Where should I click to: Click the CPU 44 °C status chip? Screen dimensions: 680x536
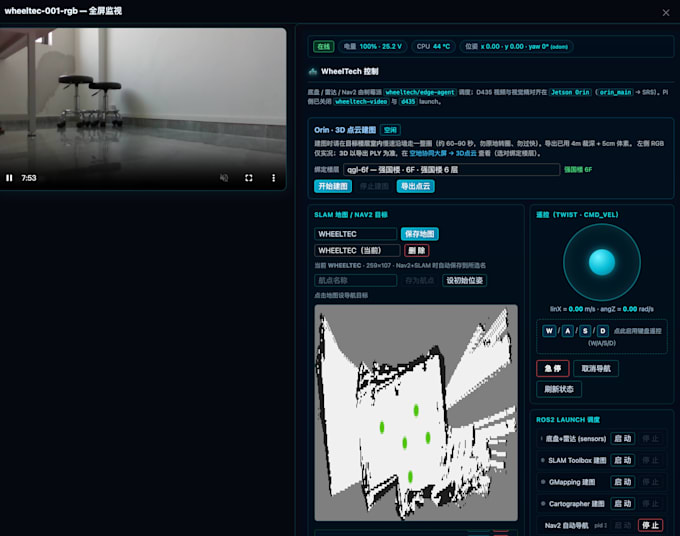pos(433,46)
